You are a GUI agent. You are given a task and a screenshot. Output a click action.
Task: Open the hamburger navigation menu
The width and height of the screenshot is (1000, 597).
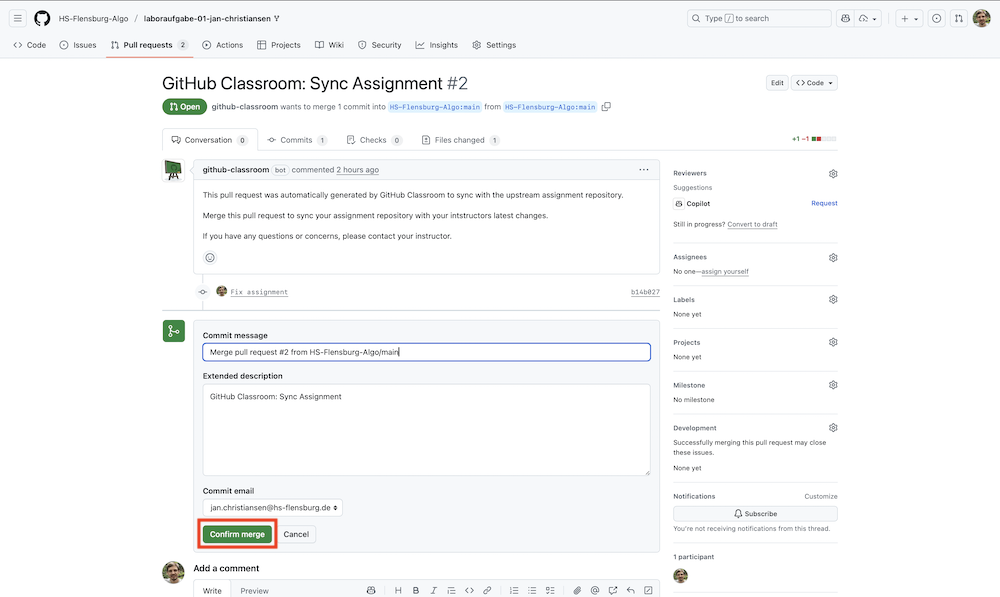pyautogui.click(x=18, y=18)
